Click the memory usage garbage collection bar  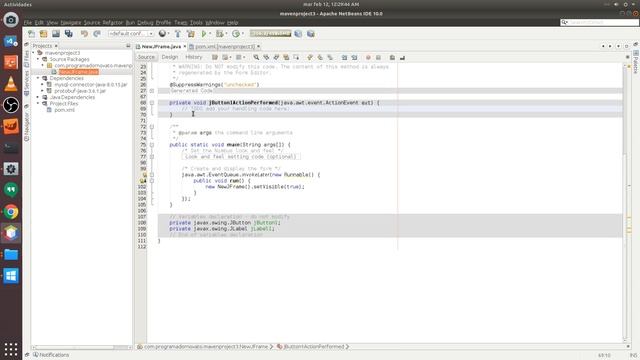point(270,33)
